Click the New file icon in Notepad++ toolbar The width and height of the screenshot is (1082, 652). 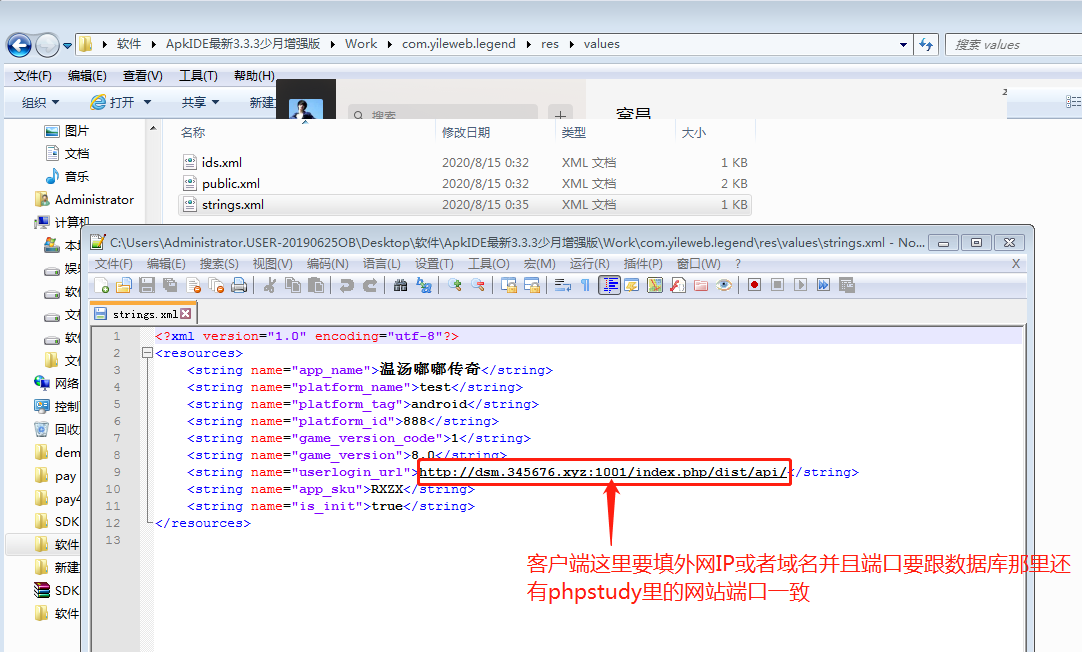pyautogui.click(x=101, y=285)
